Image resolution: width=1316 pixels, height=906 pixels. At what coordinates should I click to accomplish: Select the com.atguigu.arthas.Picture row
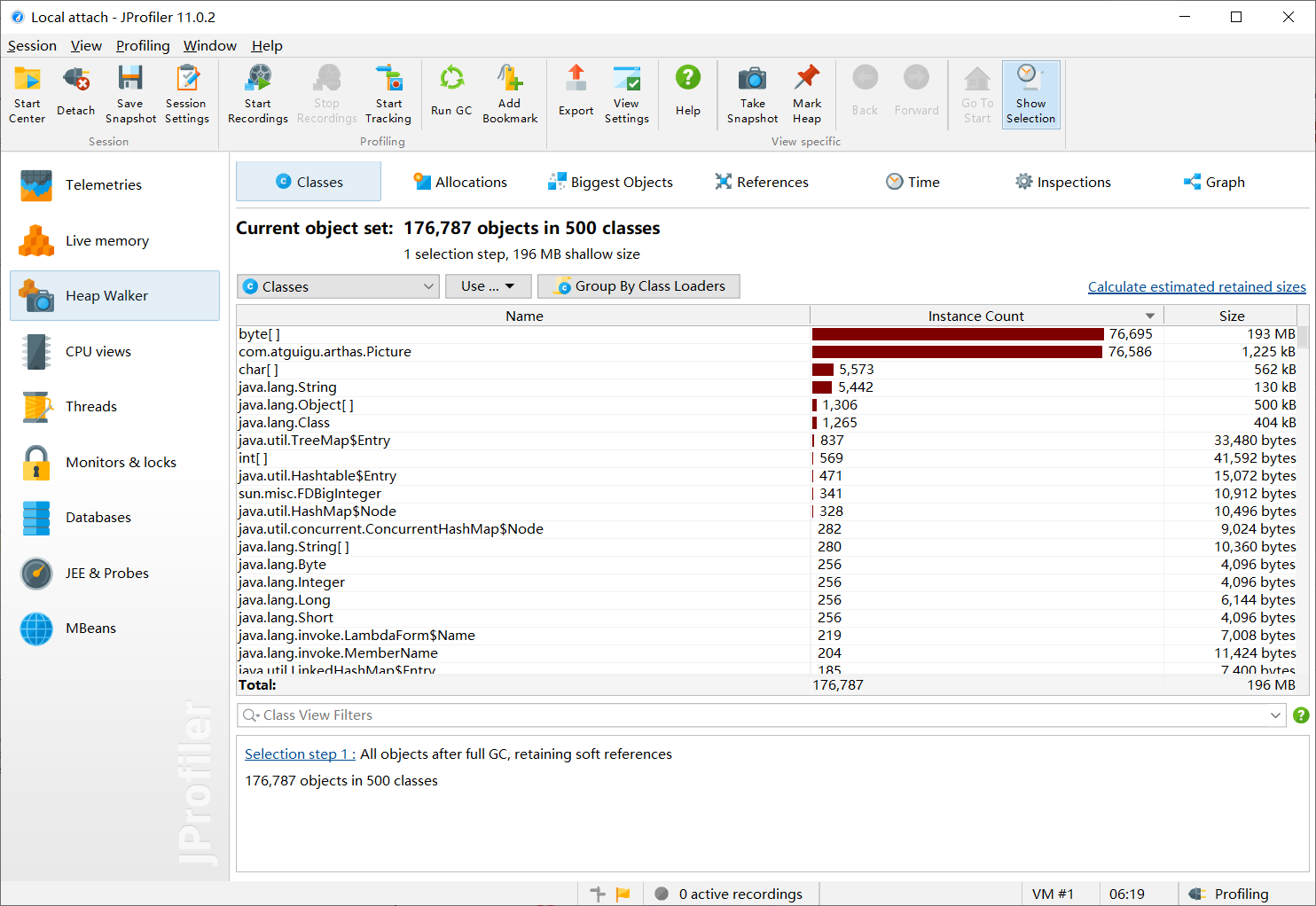pyautogui.click(x=767, y=352)
